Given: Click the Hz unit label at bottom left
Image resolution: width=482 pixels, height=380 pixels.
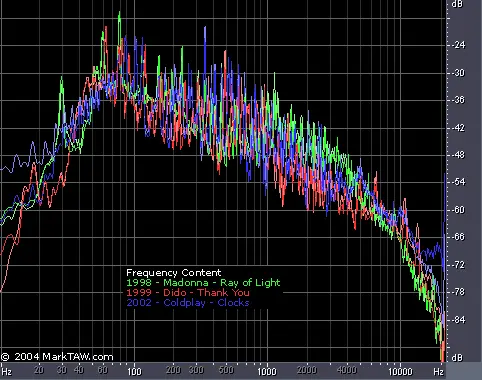Looking at the screenshot, I should pyautogui.click(x=6, y=371).
